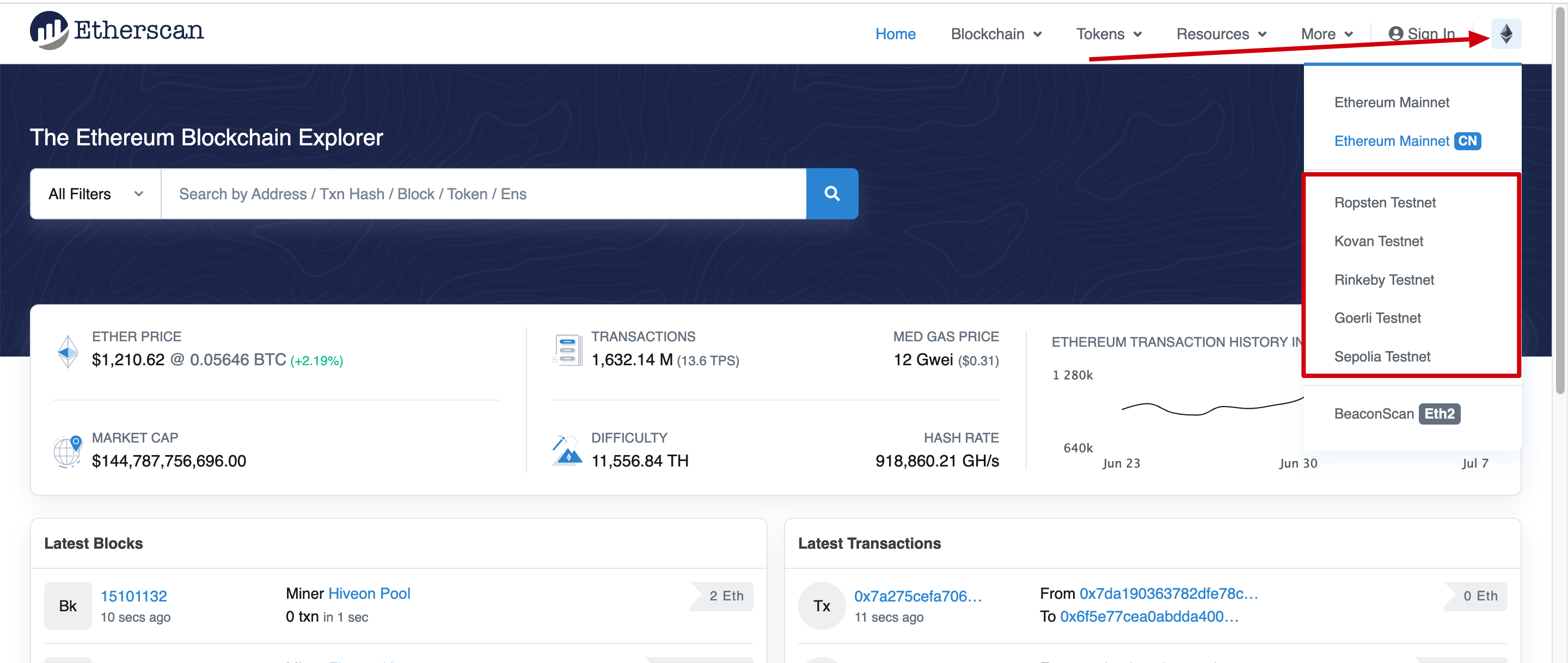Click the 11,556.84 TH difficulty value
The height and width of the screenshot is (663, 1568).
[x=640, y=461]
